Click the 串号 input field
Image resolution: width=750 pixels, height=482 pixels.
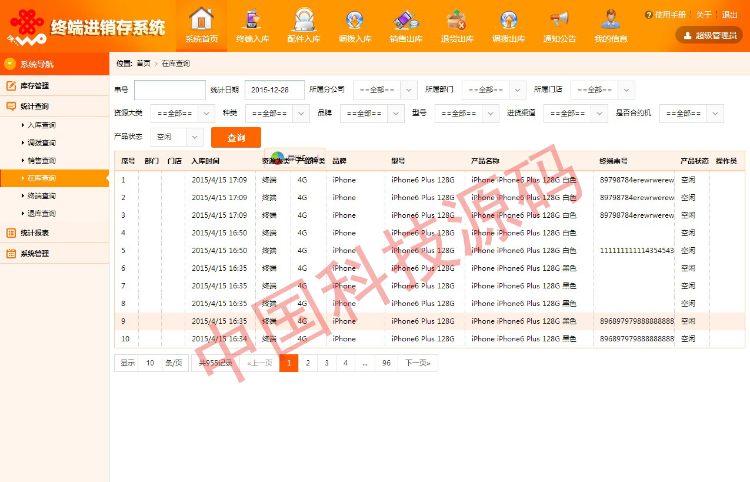click(x=169, y=89)
